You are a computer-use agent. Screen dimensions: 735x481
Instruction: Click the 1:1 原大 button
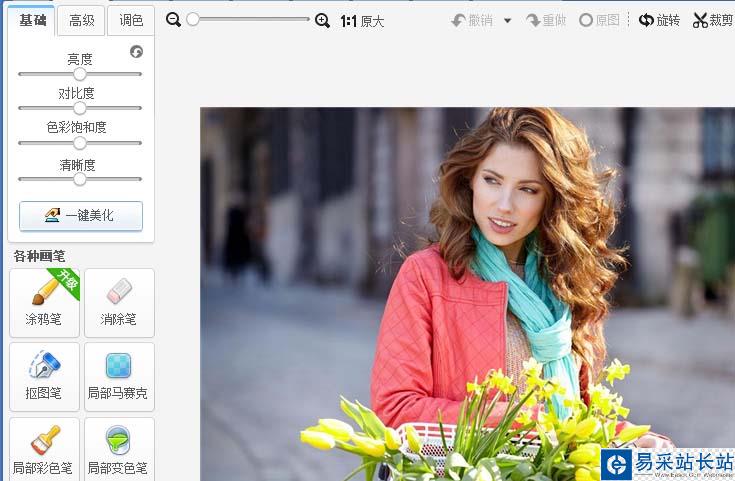click(x=362, y=21)
